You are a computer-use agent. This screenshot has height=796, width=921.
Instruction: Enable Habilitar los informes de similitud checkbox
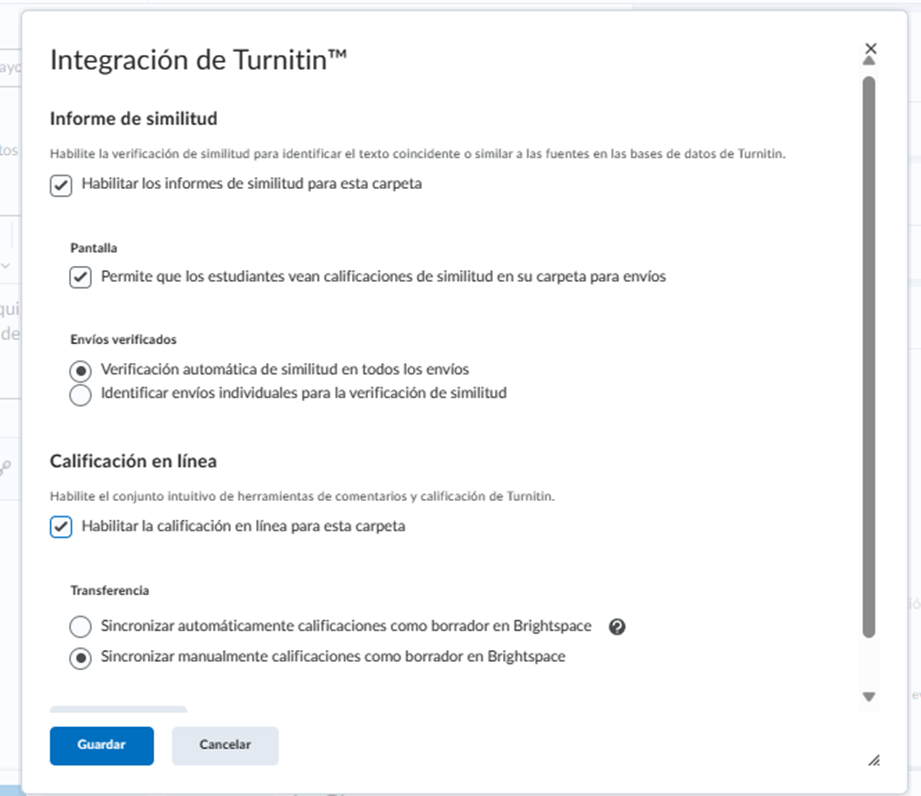pos(59,184)
